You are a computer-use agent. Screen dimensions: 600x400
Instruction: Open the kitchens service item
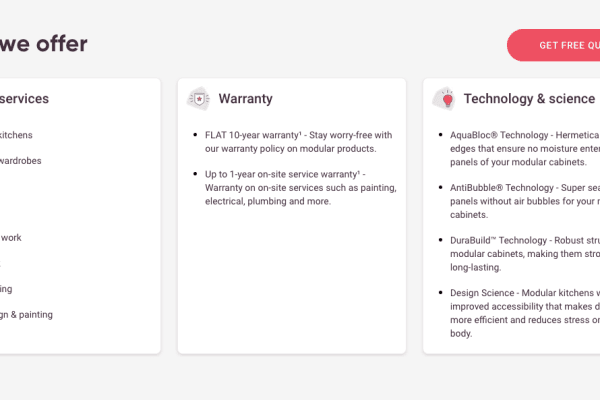point(16,134)
